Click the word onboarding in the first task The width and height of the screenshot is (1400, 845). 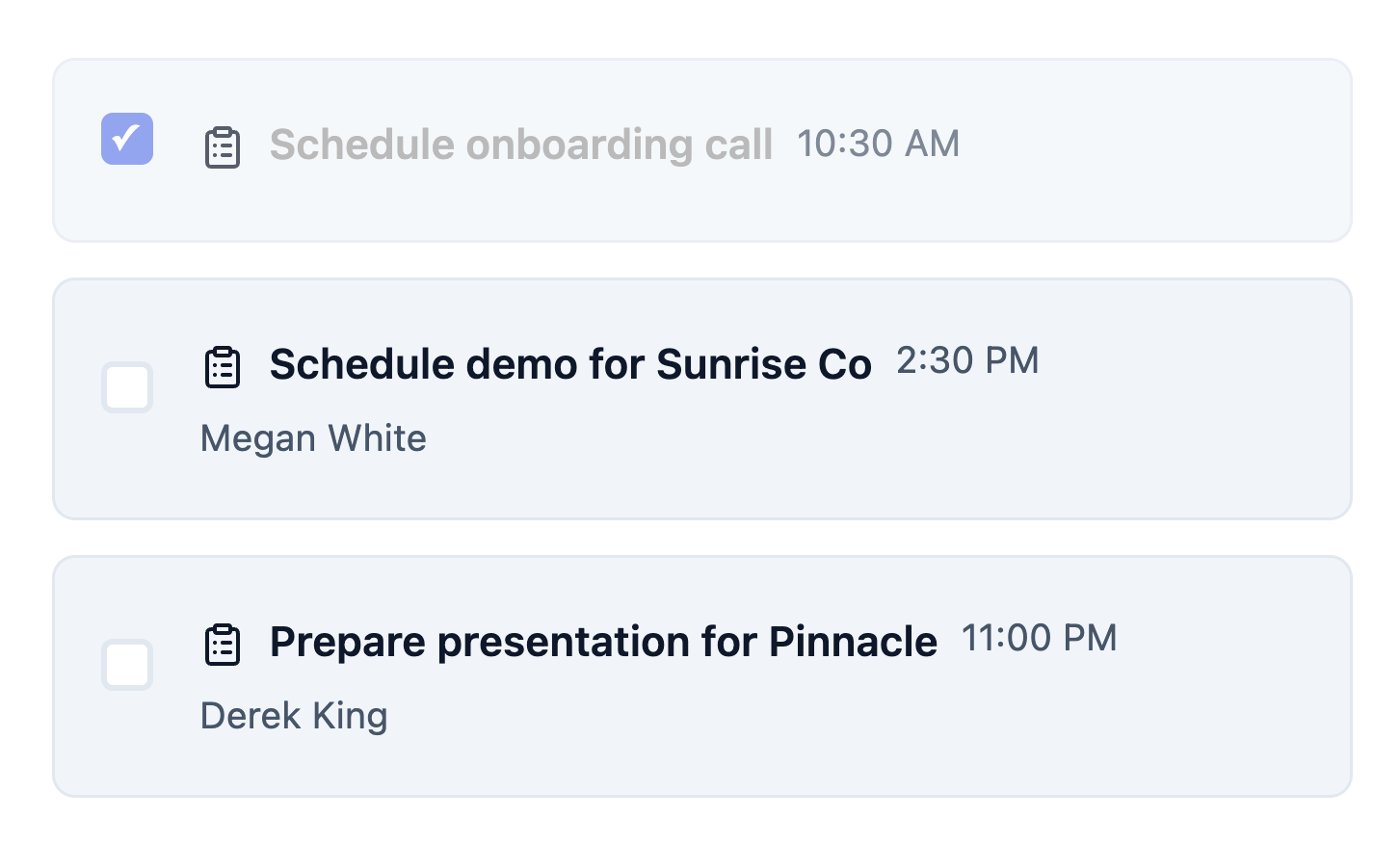click(x=579, y=145)
